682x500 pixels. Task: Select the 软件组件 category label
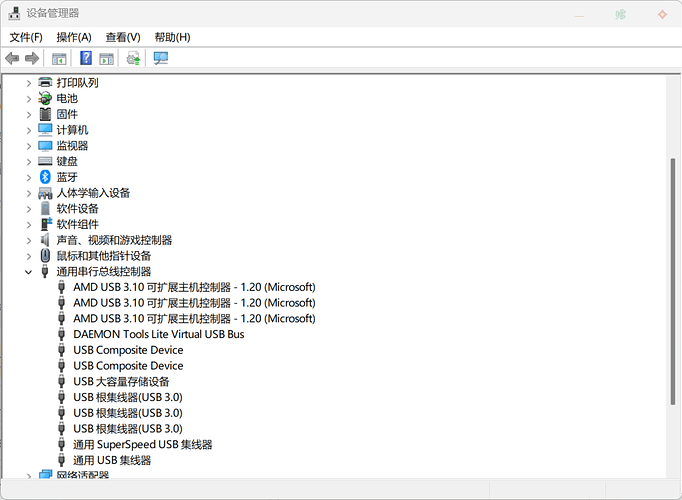click(x=77, y=224)
